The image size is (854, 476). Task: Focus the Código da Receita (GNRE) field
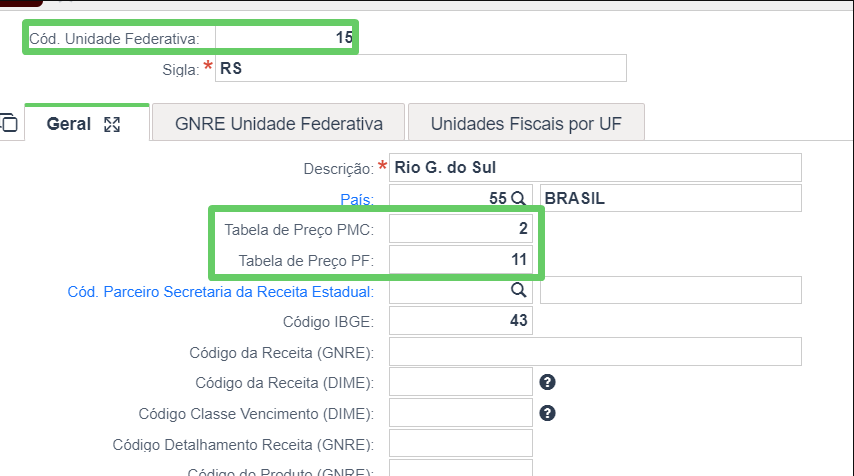[x=595, y=352]
